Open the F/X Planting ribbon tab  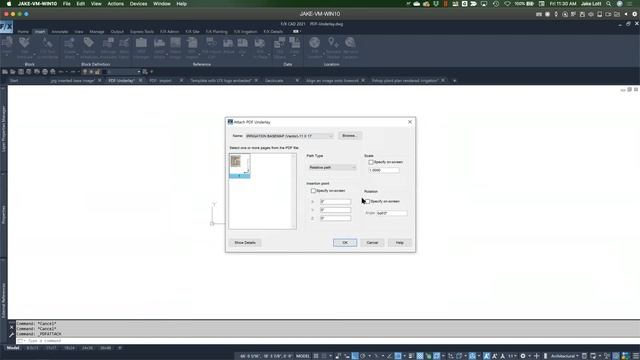[216, 31]
